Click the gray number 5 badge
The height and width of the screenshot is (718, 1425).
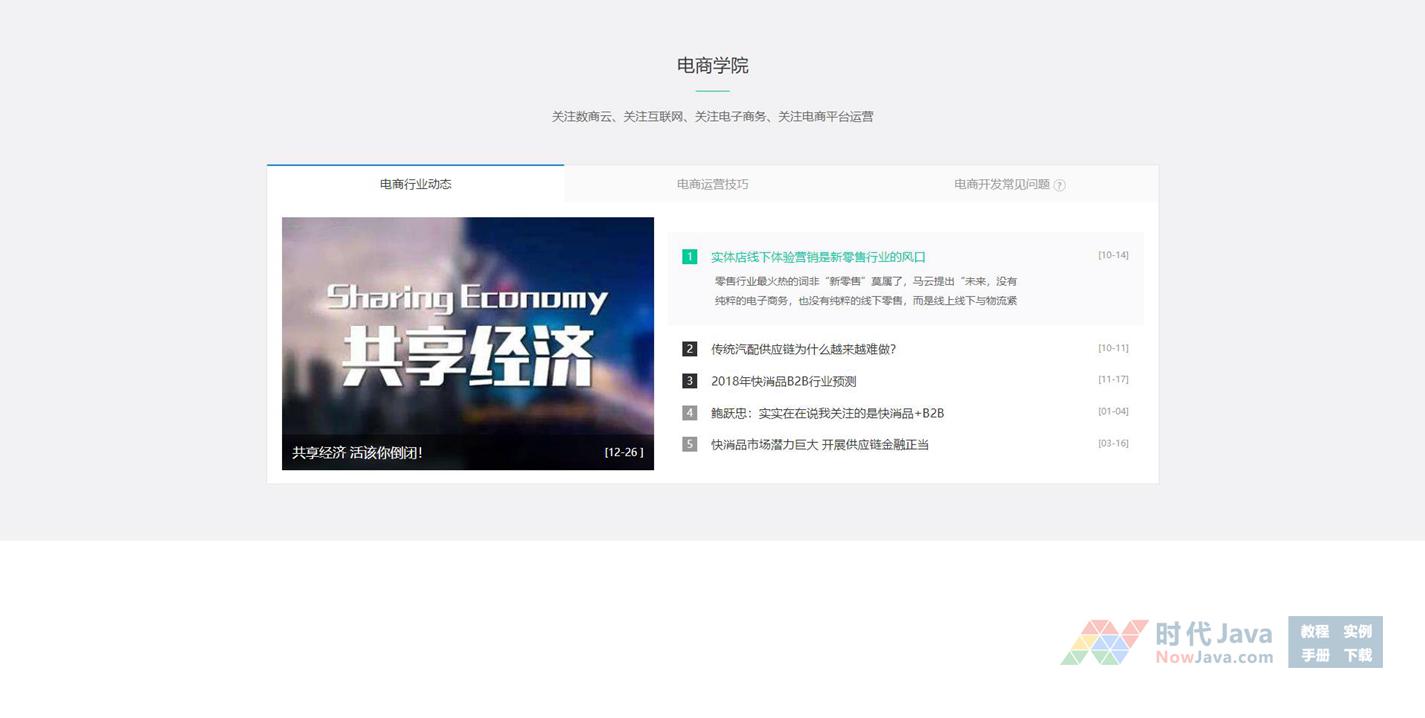(689, 444)
